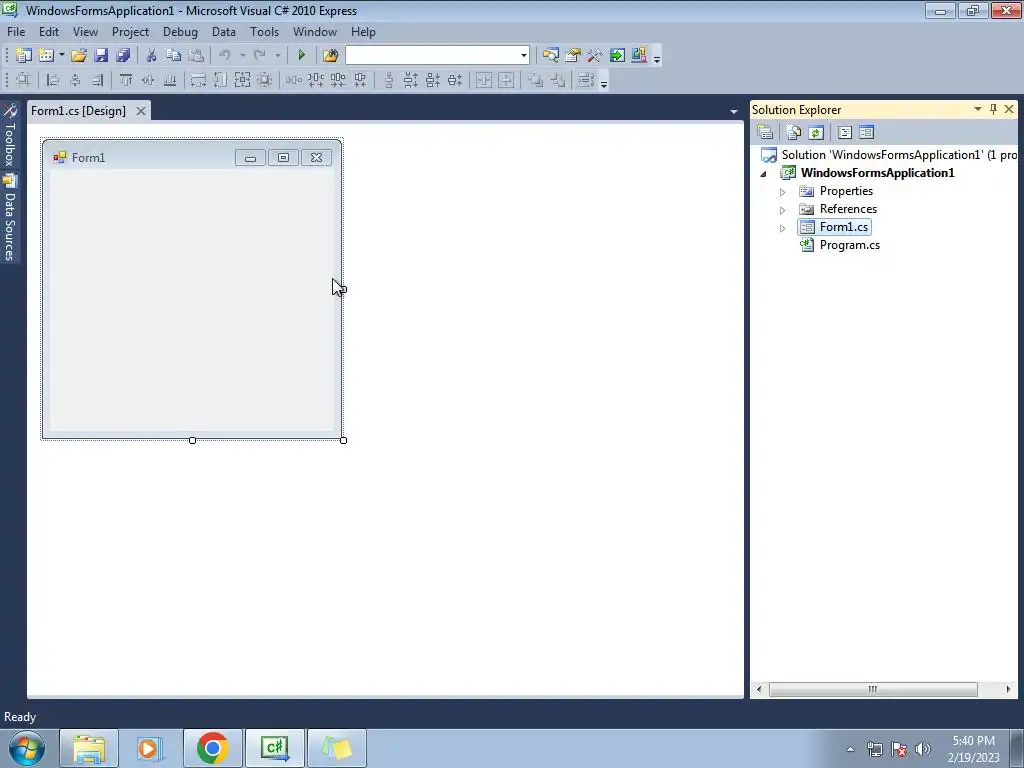Click View Designer icon in Solution Explorer
Screen dimensions: 1024x768
pyautogui.click(x=867, y=133)
